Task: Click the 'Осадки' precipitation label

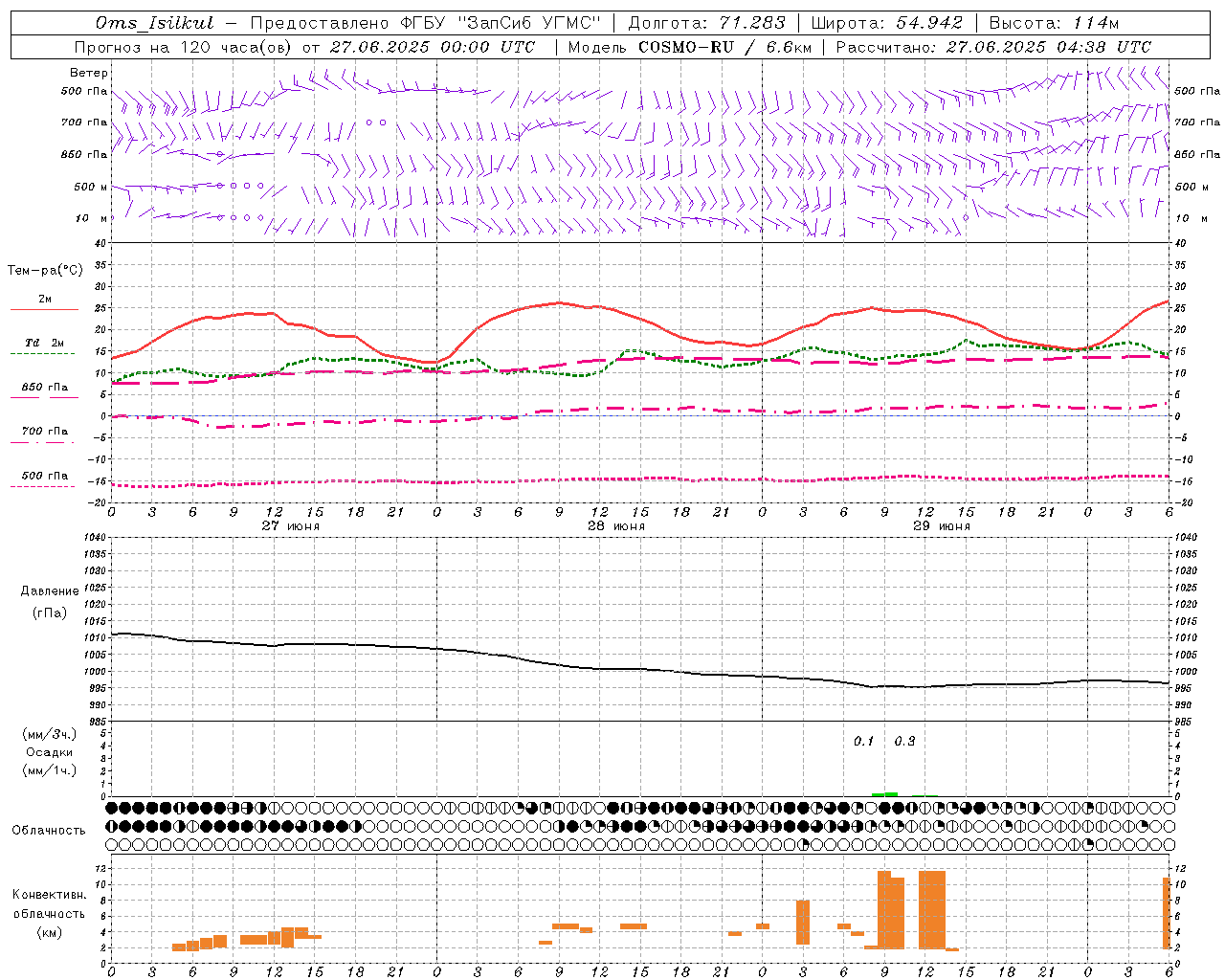Action: [x=50, y=752]
